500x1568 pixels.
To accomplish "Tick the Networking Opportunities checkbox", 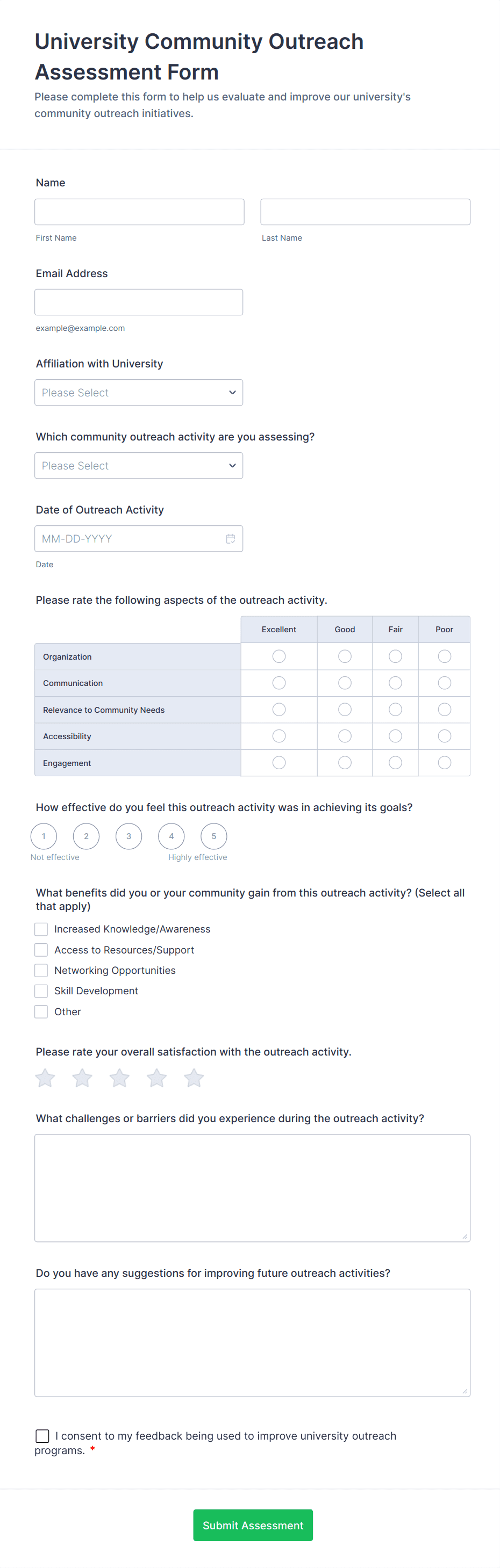I will tap(41, 970).
